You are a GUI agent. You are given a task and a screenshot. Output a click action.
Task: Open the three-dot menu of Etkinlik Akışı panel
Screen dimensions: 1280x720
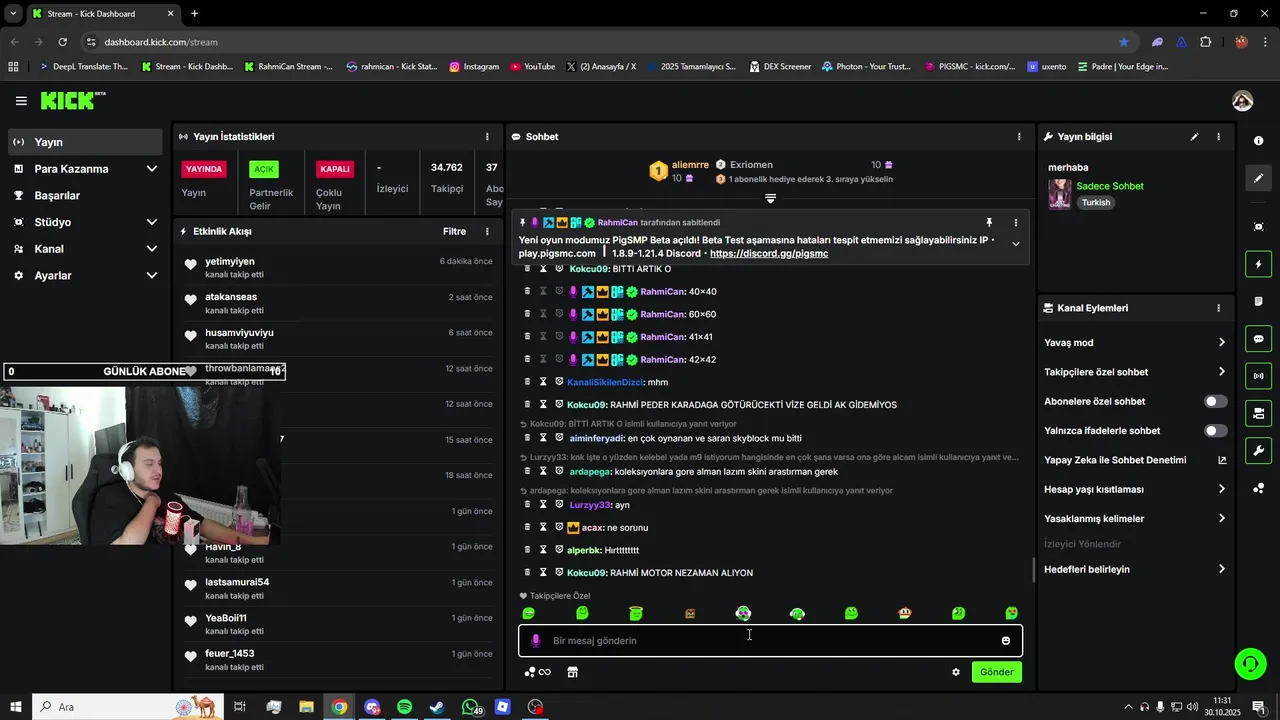(487, 231)
